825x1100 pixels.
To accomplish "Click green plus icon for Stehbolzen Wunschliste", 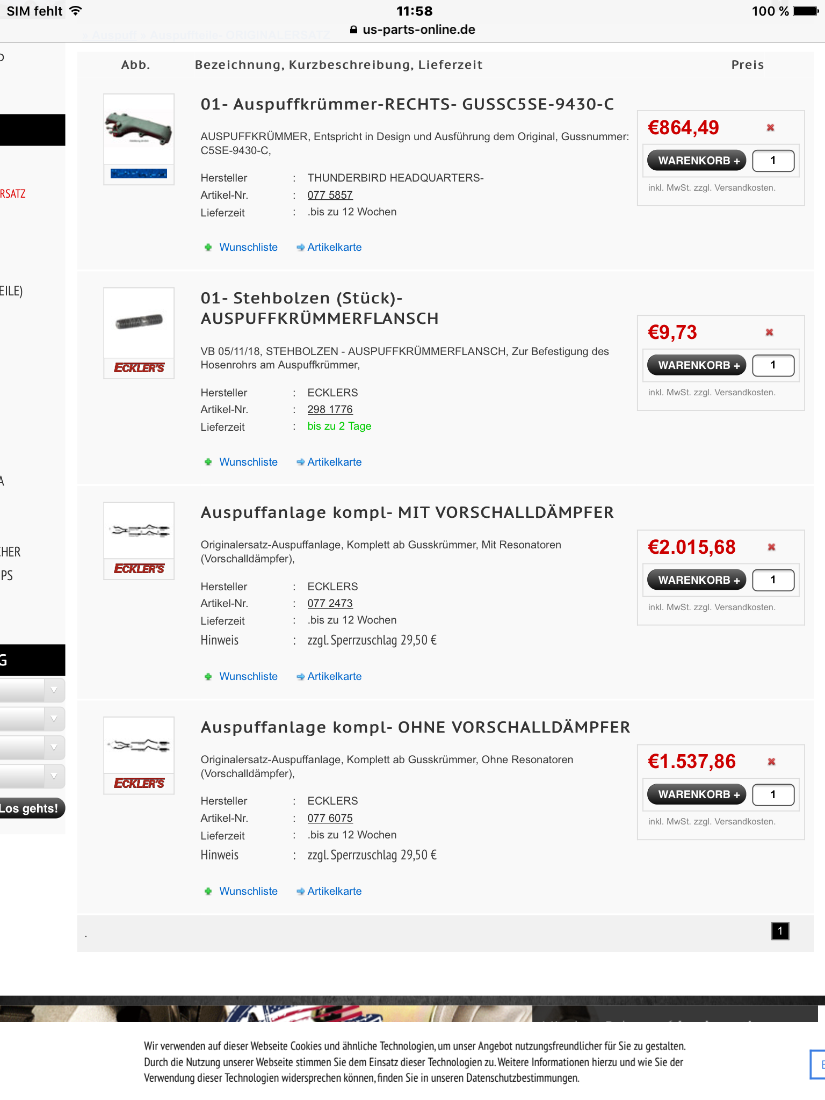I will point(208,462).
